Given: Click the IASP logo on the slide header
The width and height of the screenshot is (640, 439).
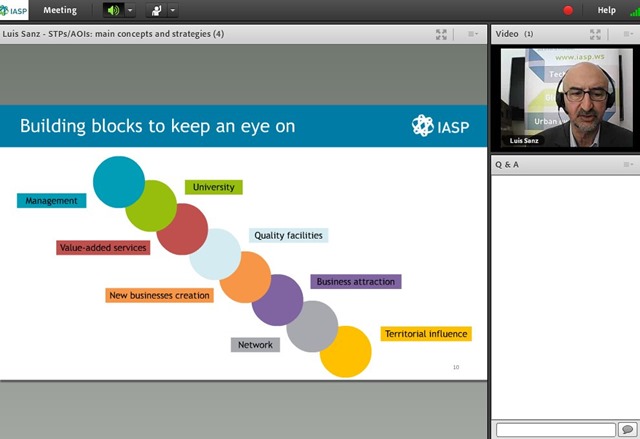Looking at the screenshot, I should [x=440, y=126].
